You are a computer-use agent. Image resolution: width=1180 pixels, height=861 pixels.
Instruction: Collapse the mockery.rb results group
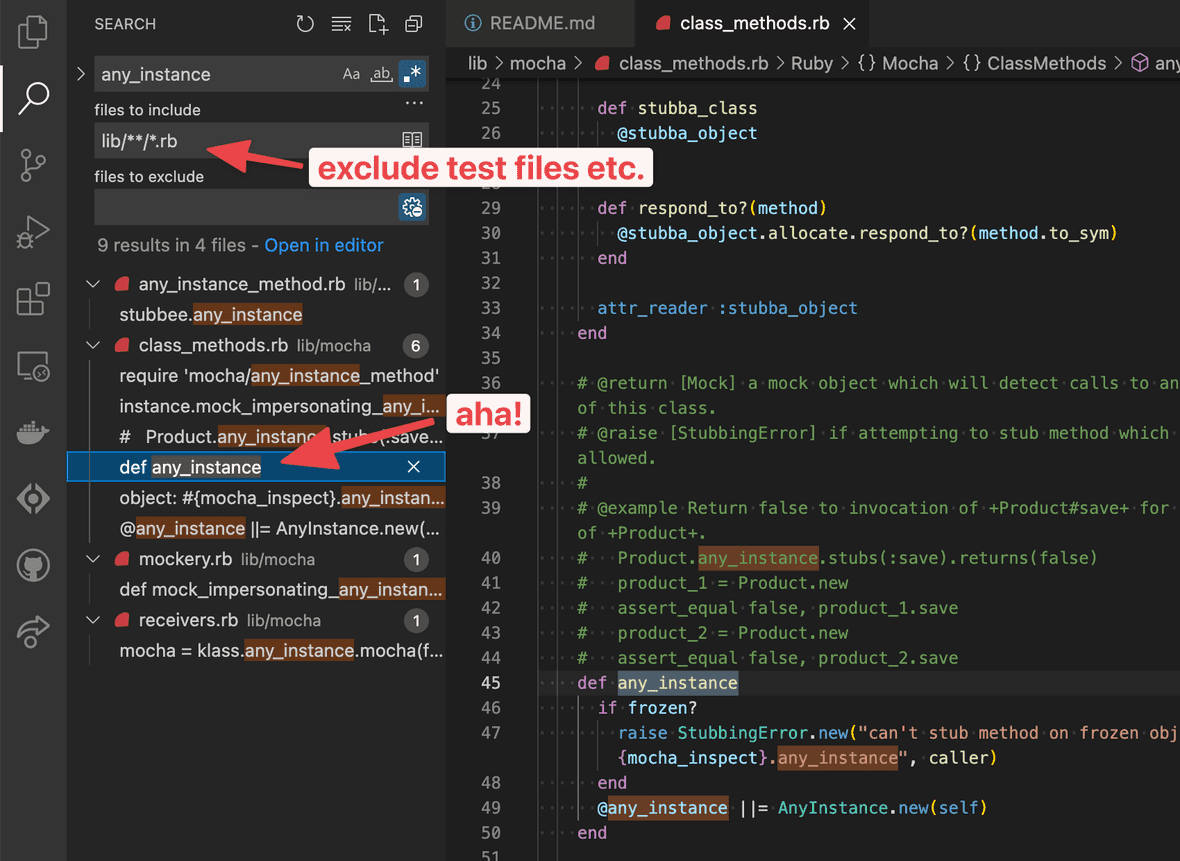tap(93, 559)
